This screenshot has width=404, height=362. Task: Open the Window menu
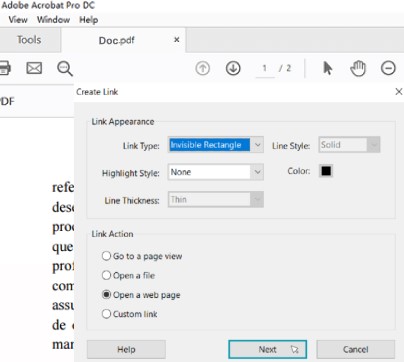[x=53, y=20]
